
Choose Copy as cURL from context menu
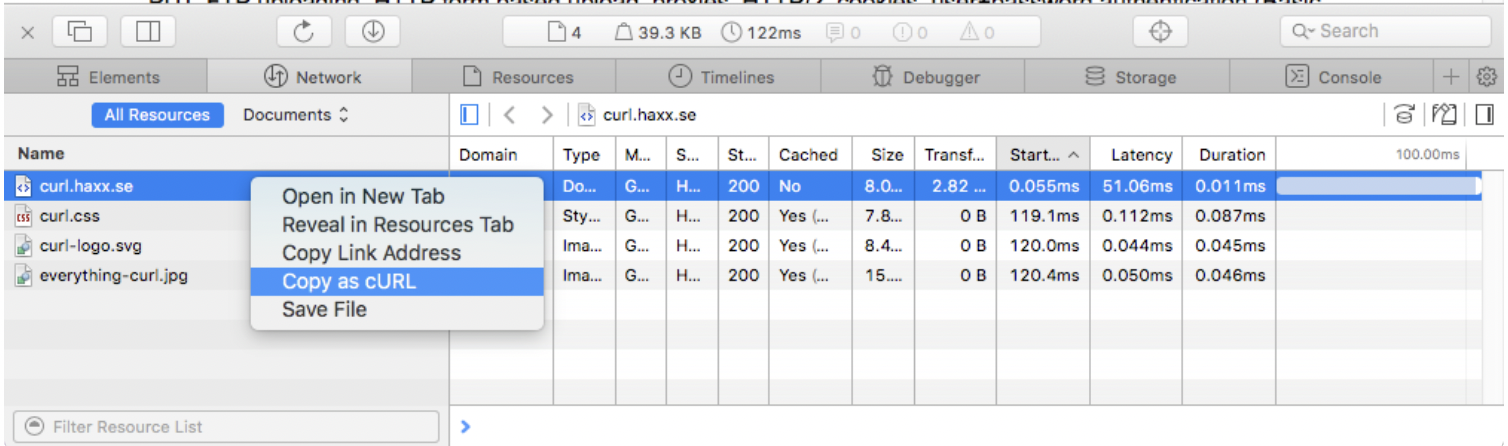(x=348, y=281)
